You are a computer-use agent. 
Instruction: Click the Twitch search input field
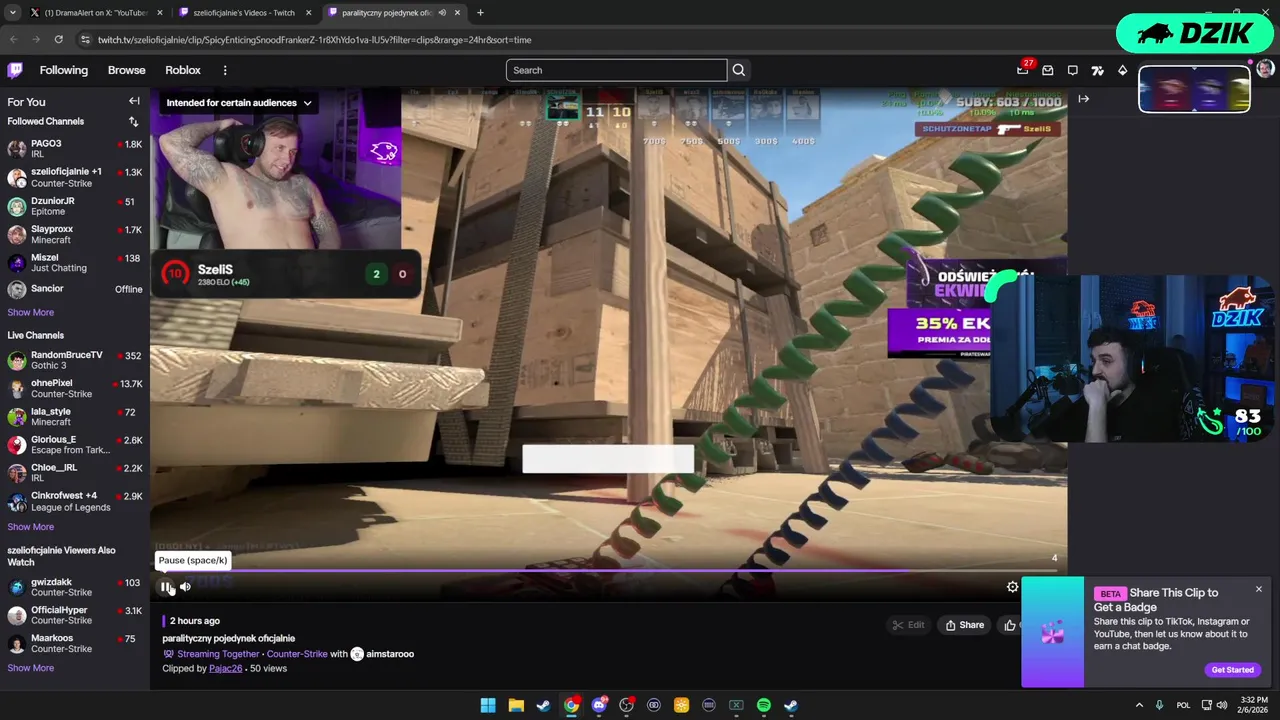tap(616, 70)
